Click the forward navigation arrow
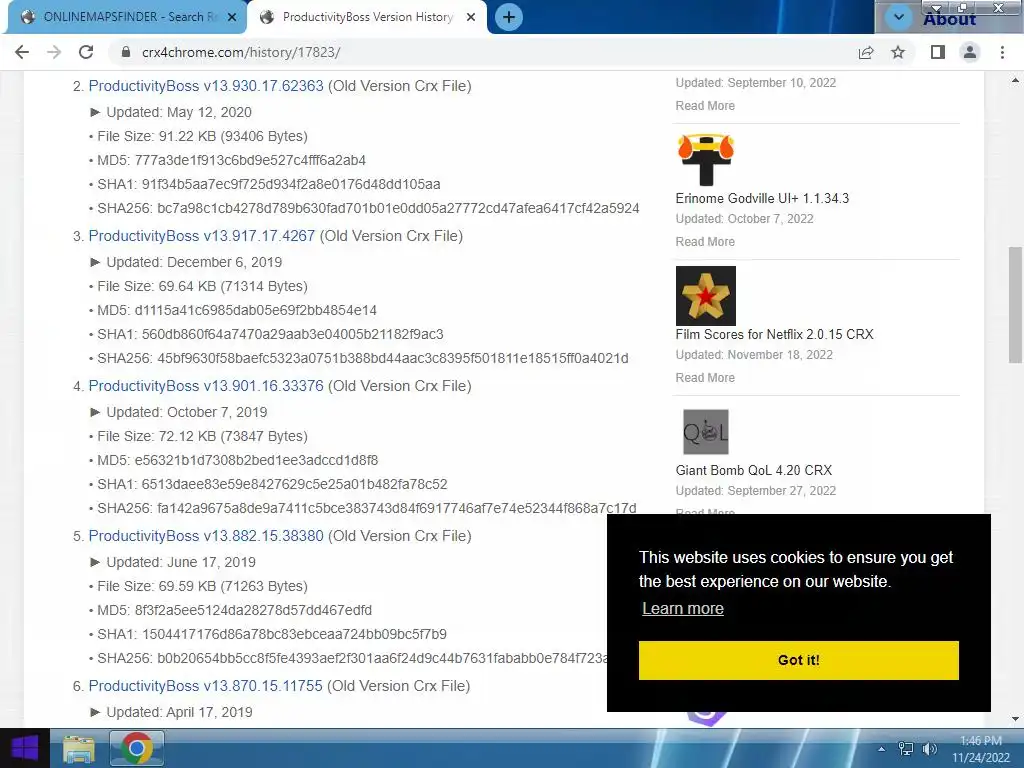The width and height of the screenshot is (1024, 768). pos(54,52)
